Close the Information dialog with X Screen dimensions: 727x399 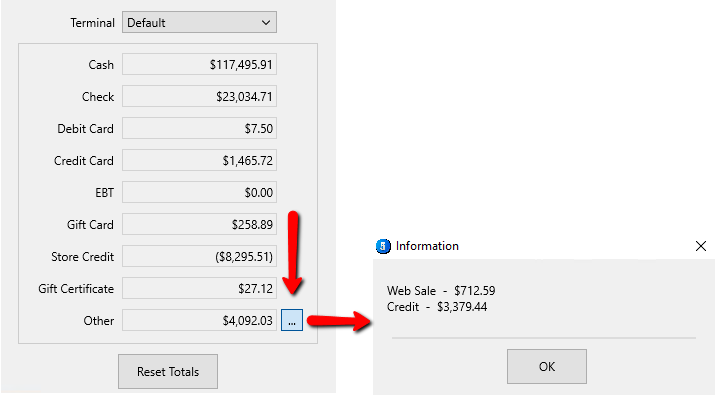[x=701, y=246]
